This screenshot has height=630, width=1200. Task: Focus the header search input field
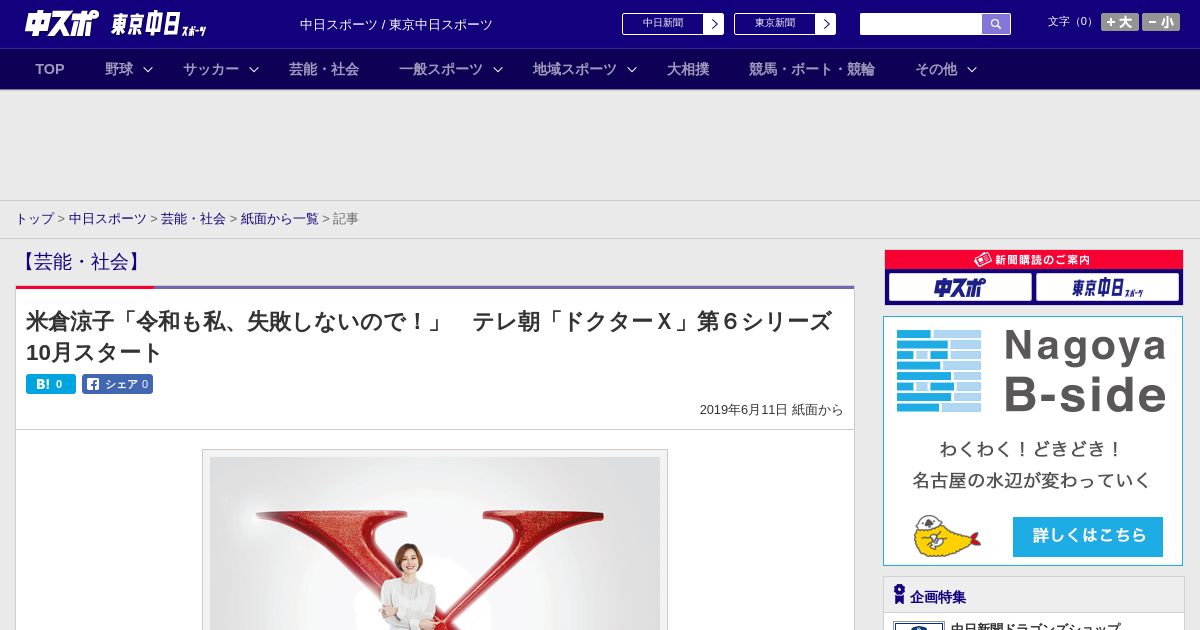[921, 24]
